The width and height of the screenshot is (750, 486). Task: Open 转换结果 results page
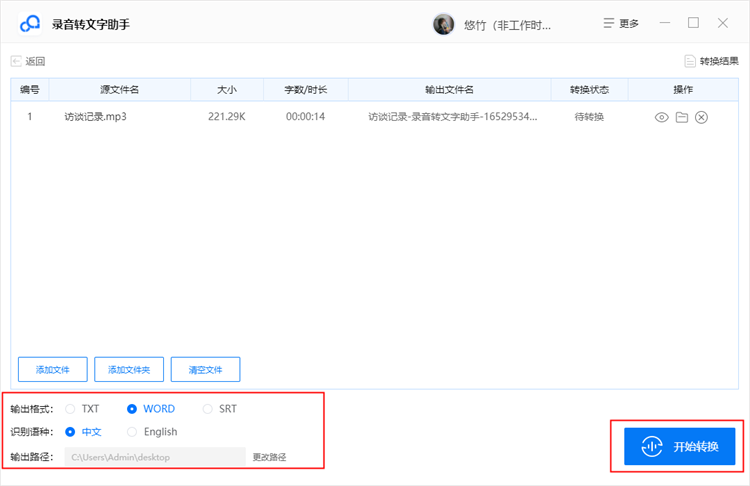click(711, 61)
